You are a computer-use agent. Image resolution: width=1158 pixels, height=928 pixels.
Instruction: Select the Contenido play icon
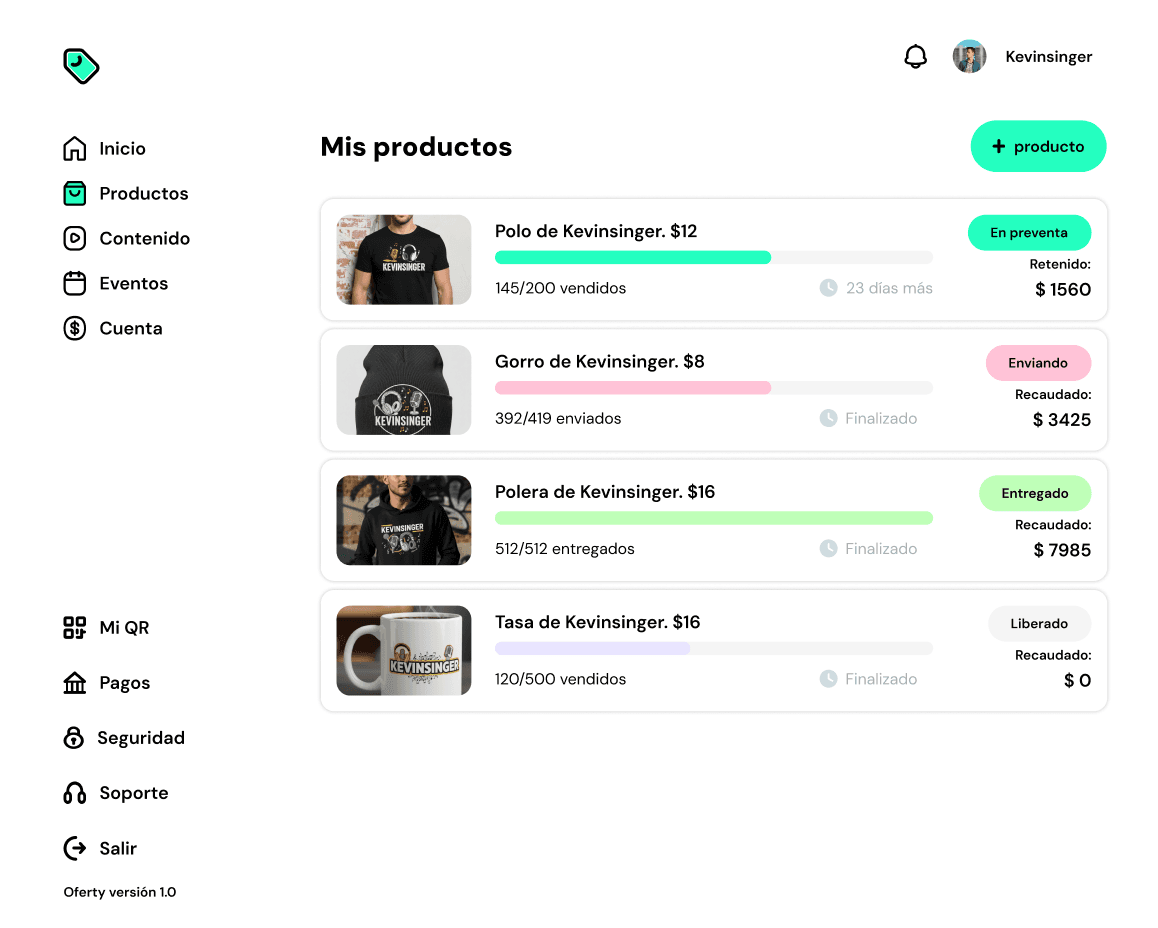tap(75, 238)
